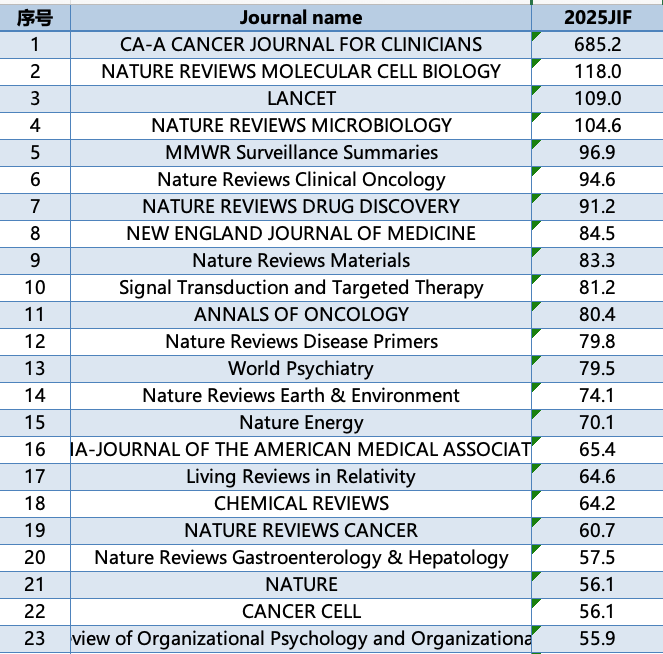Click serial number 18 cell
Screen dimensions: 663x654
pos(35,503)
